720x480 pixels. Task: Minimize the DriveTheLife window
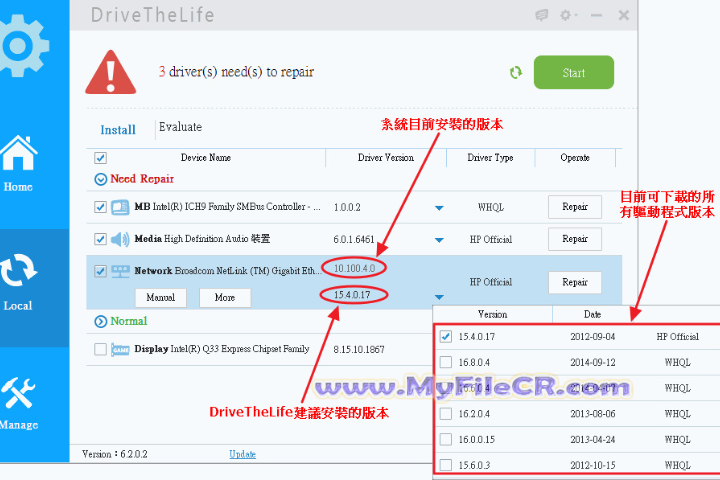596,15
